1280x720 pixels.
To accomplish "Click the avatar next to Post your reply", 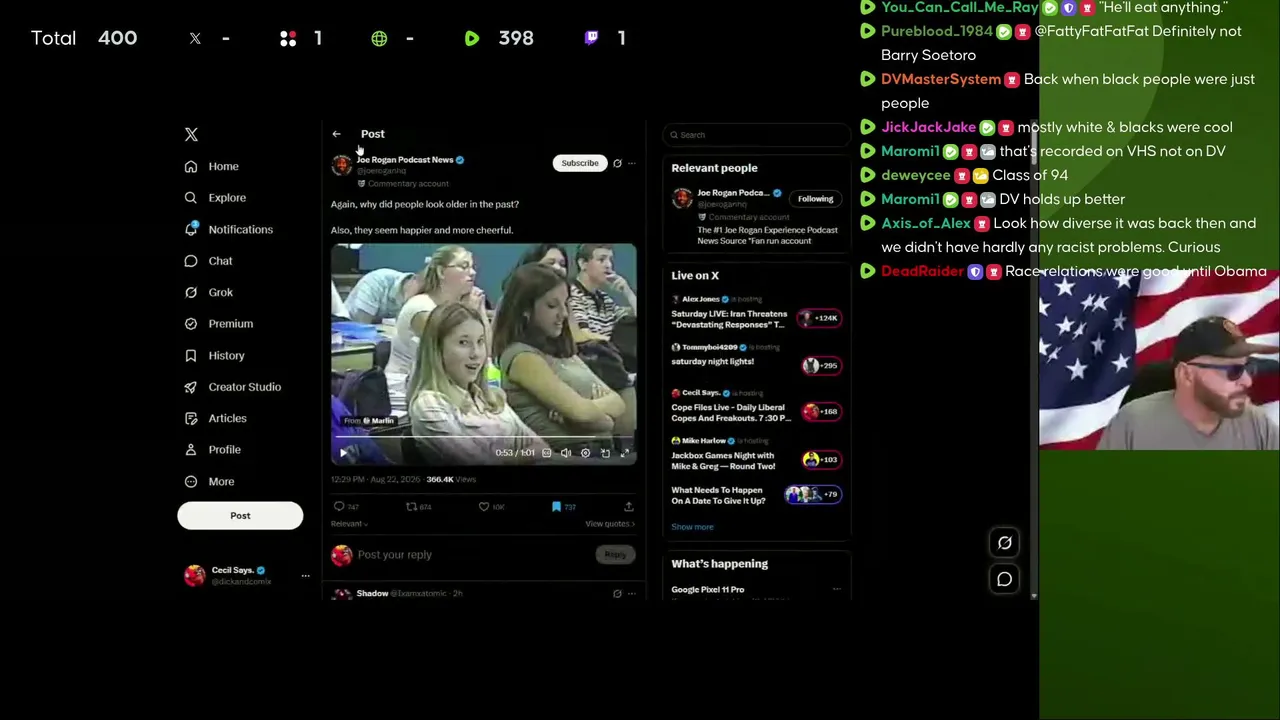I will click(342, 555).
